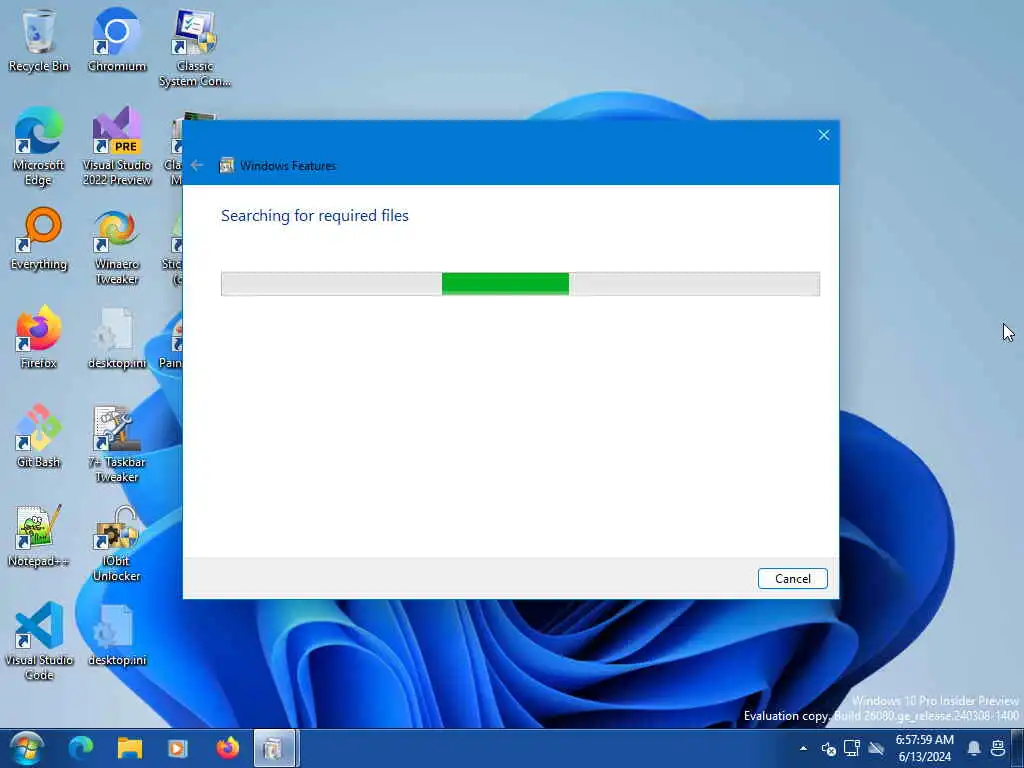Select desktop.ini file beside Visual Studio Code
1024x768 pixels.
(117, 635)
